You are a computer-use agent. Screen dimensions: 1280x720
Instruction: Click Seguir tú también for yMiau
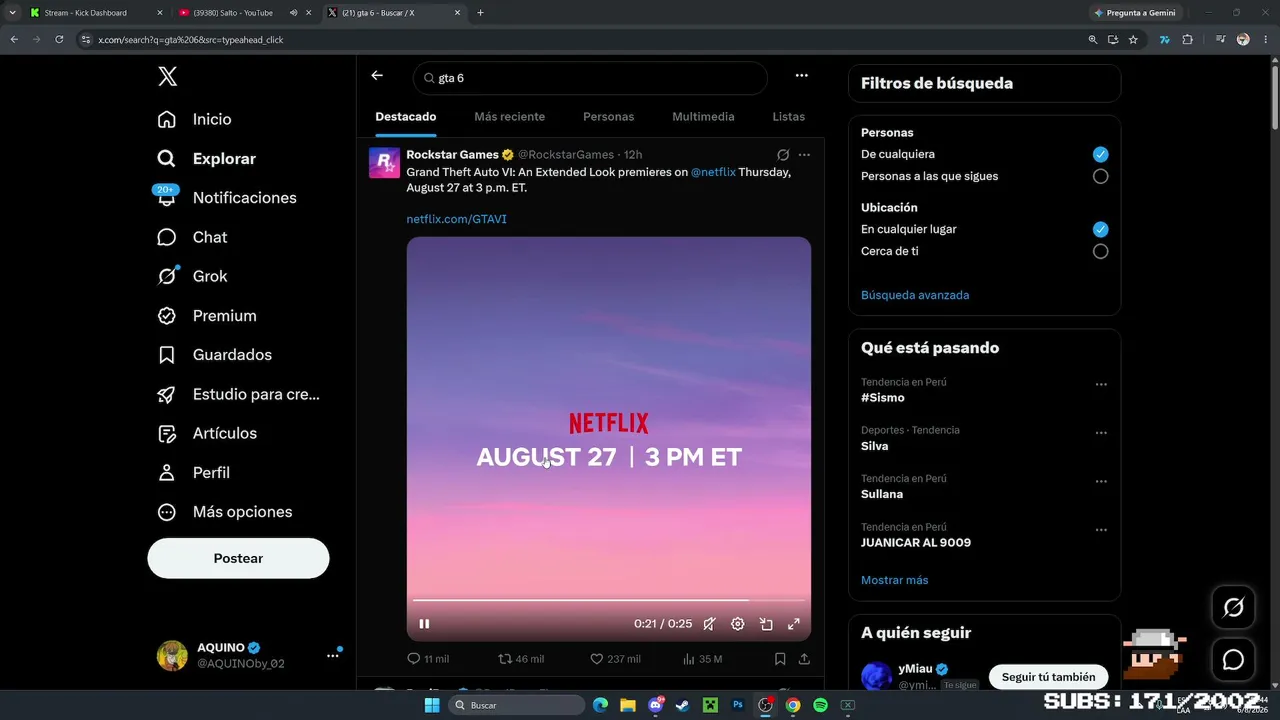1048,677
